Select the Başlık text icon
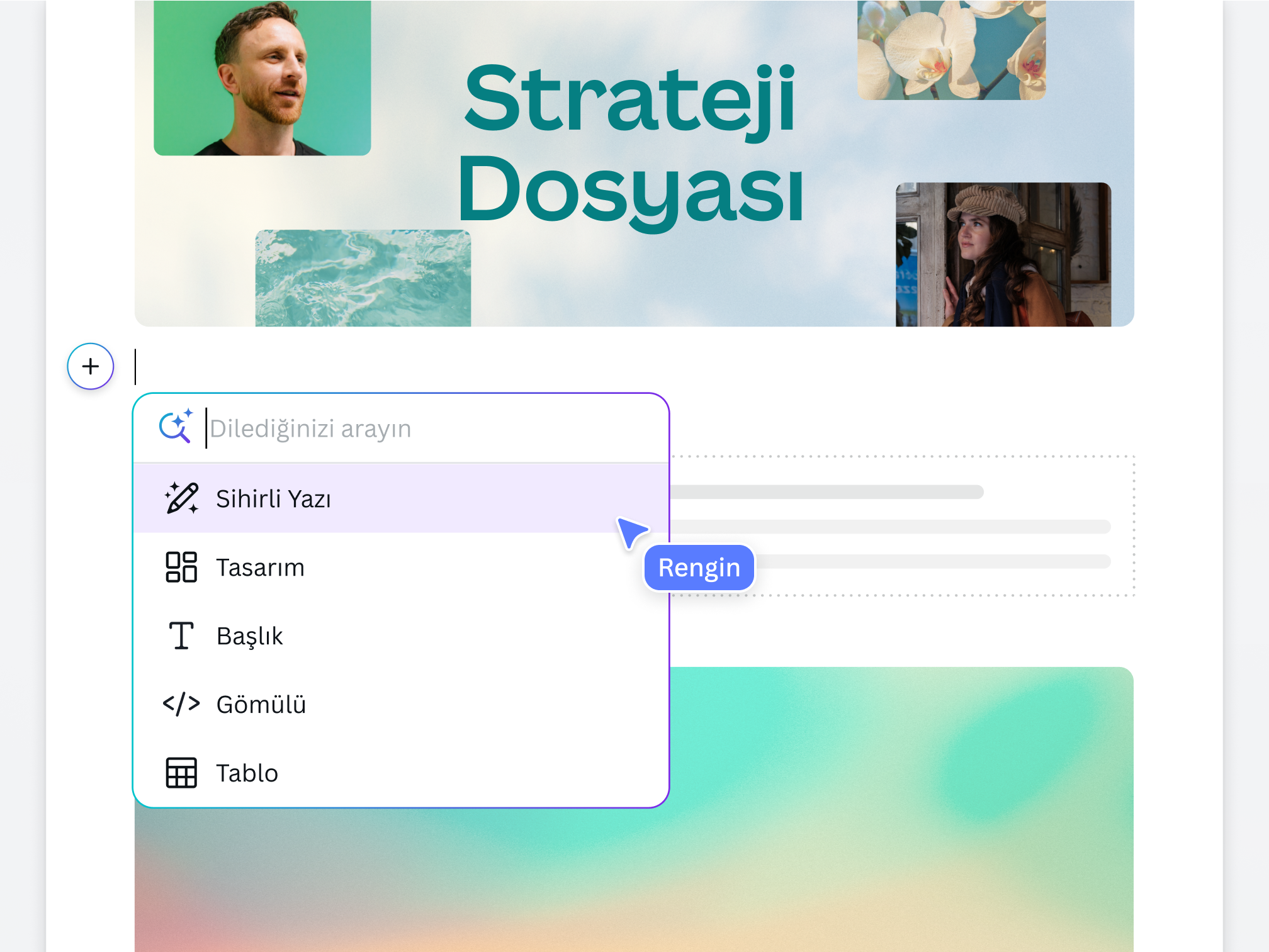The image size is (1269, 952). click(x=181, y=636)
